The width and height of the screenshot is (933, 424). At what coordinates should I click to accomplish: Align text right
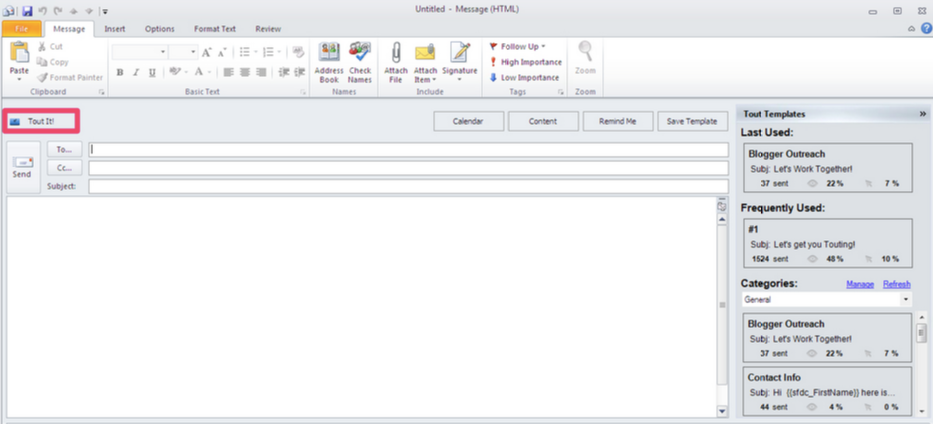point(261,73)
